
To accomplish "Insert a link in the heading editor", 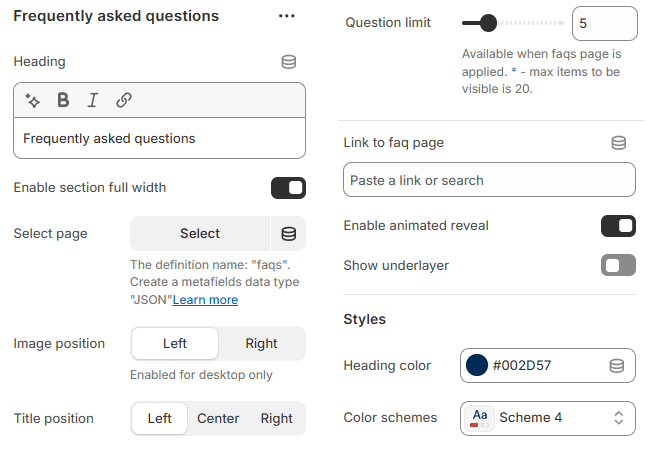I will point(124,100).
